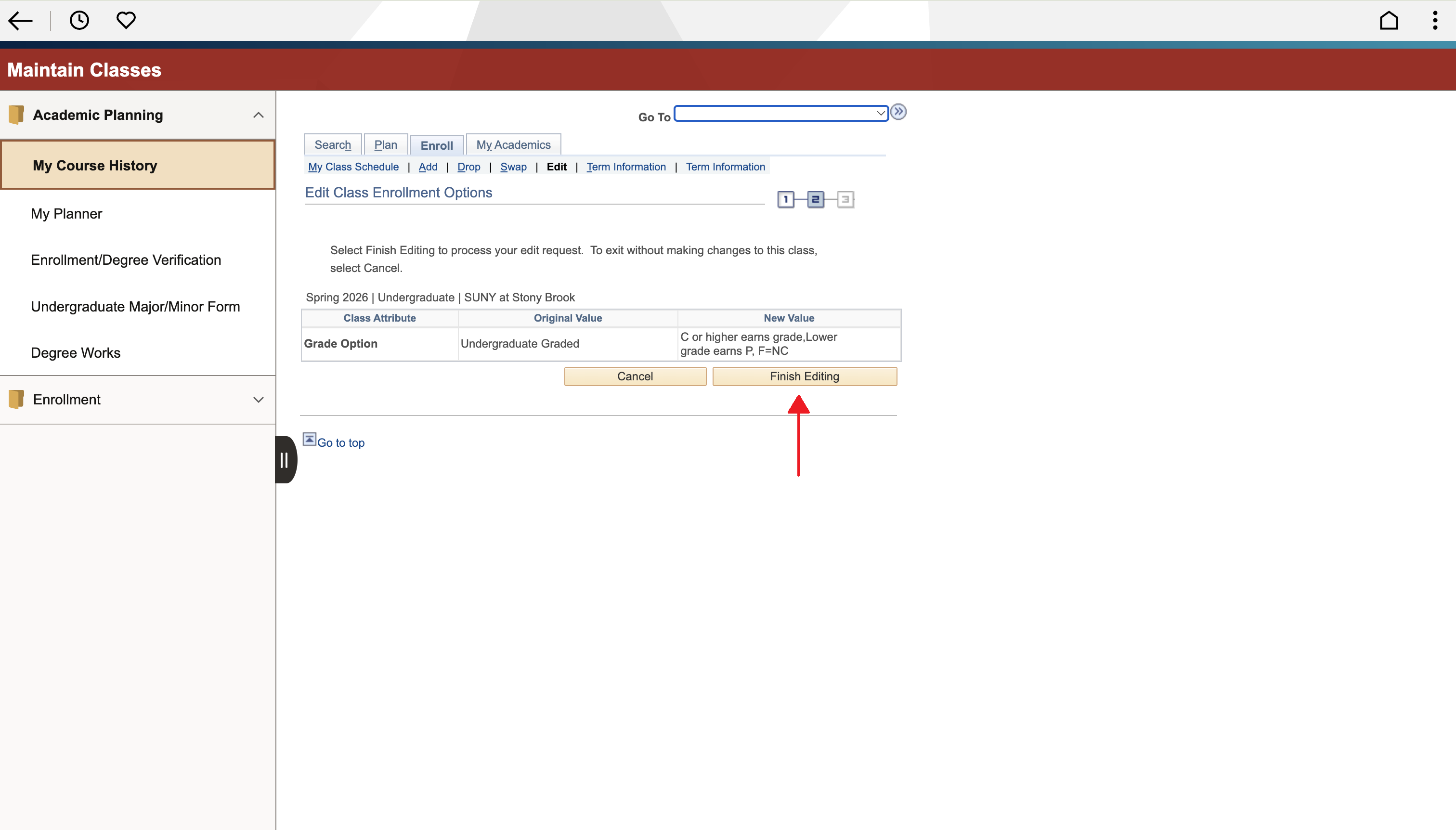Open the Go To dropdown
This screenshot has width=1456, height=830.
(781, 114)
